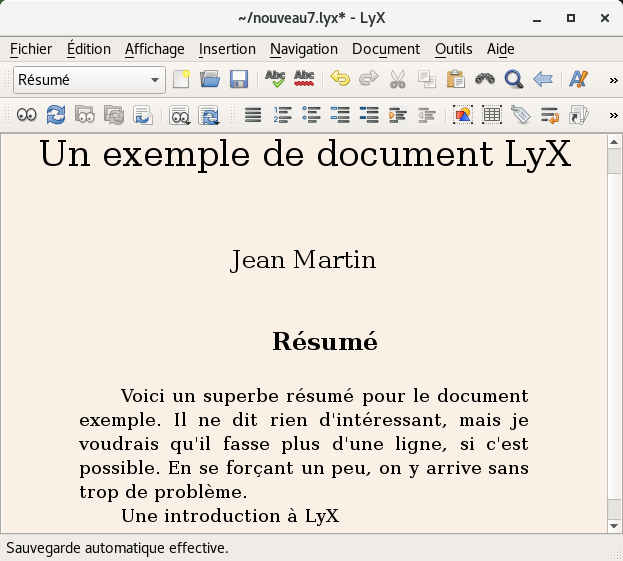View master document
Image resolution: width=623 pixels, height=561 pixels.
tap(85, 115)
